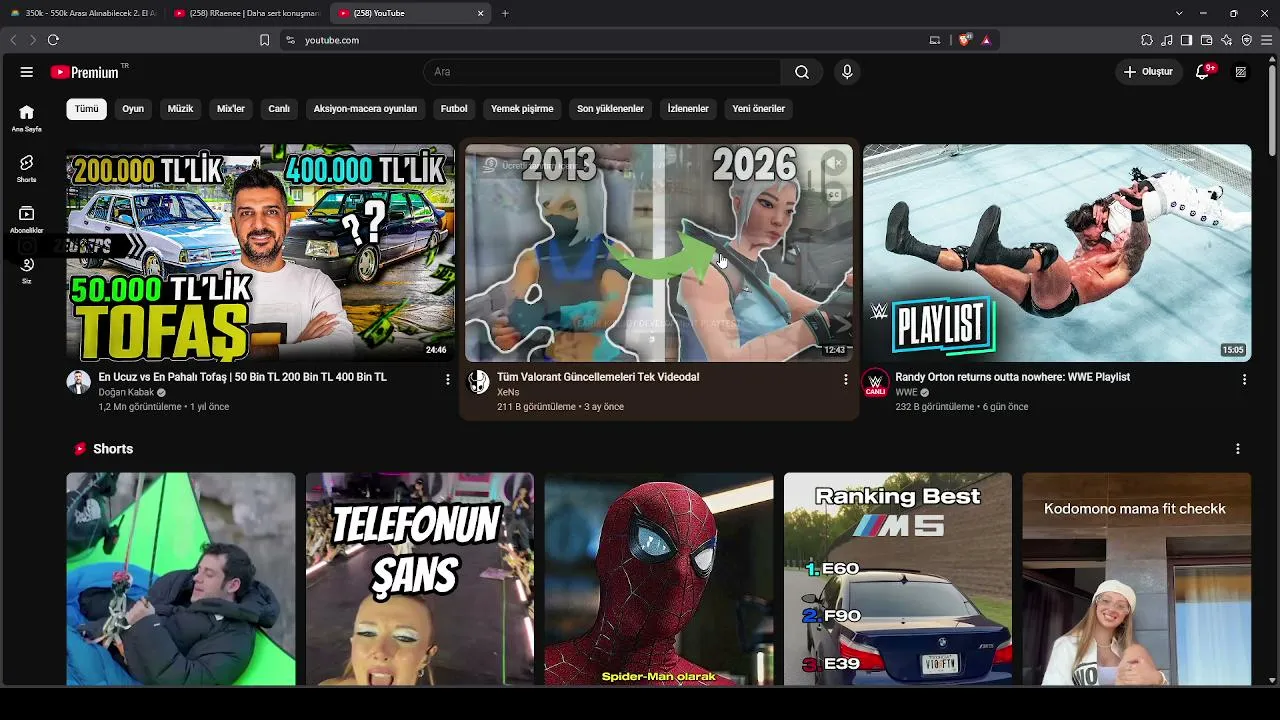This screenshot has height=720, width=1280.
Task: Open the tab search dropdown arrow
Action: pyautogui.click(x=1179, y=13)
